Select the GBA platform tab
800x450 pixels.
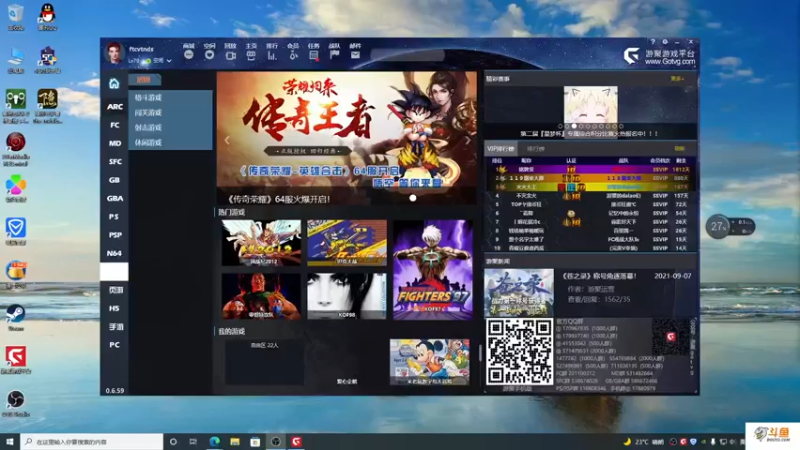[x=115, y=198]
